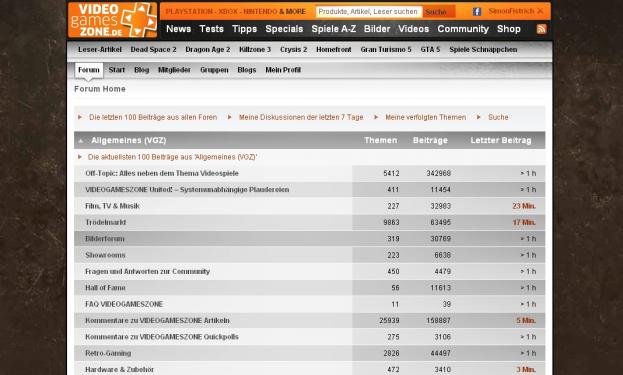Open Film, TV & Musik forum
Image resolution: width=623 pixels, height=375 pixels.
[x=112, y=206]
